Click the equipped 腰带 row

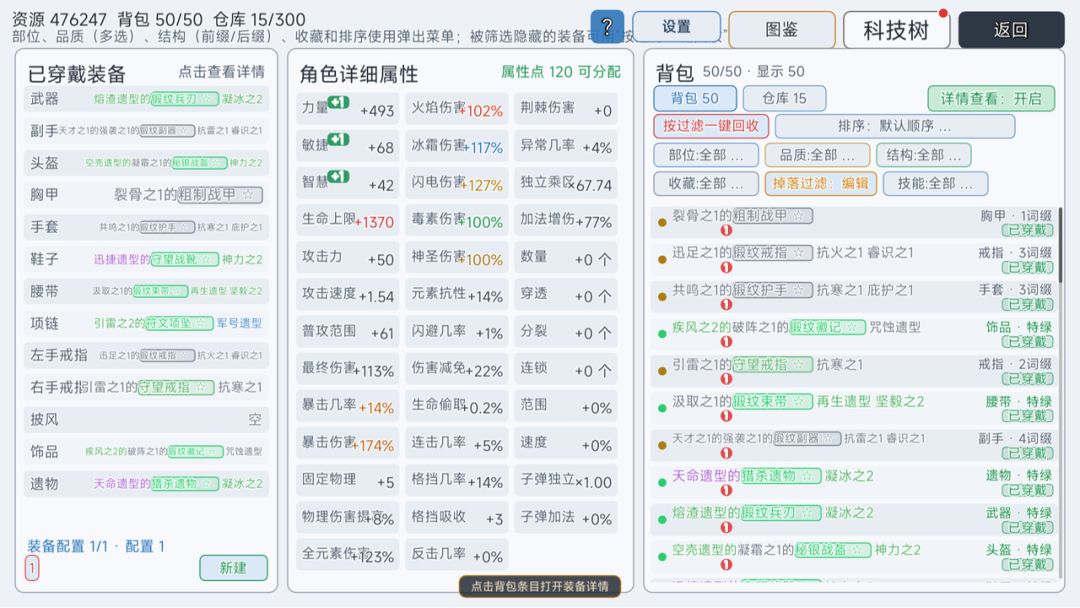146,291
